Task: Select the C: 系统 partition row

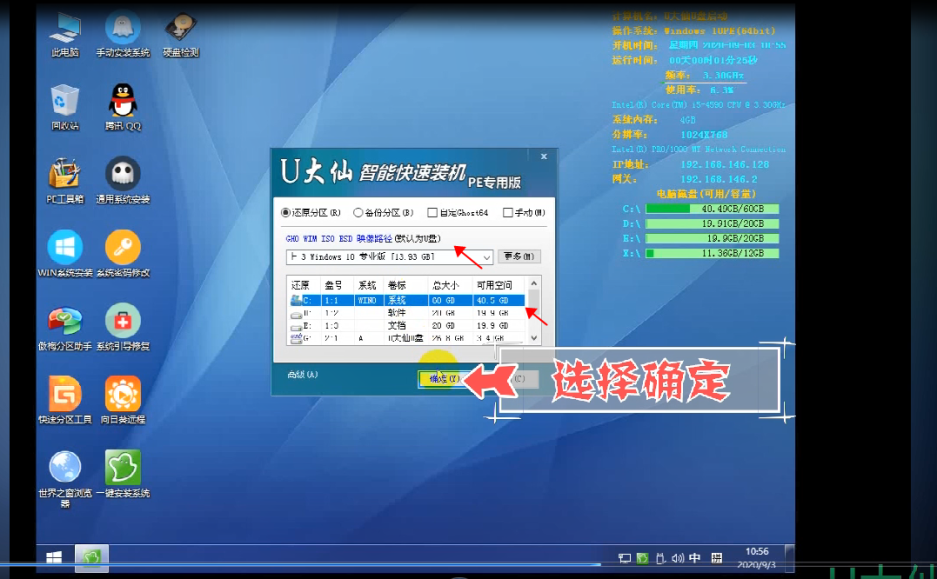Action: [x=406, y=300]
